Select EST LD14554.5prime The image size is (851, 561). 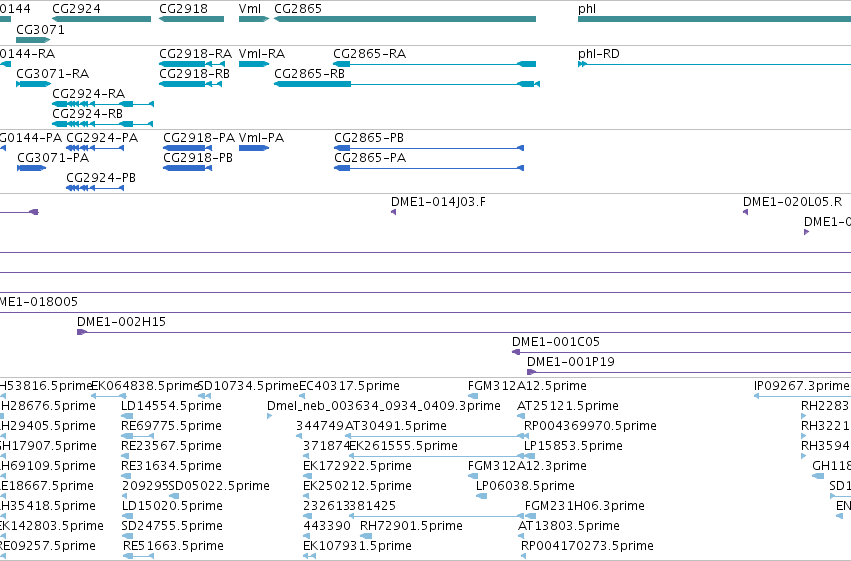click(x=127, y=417)
